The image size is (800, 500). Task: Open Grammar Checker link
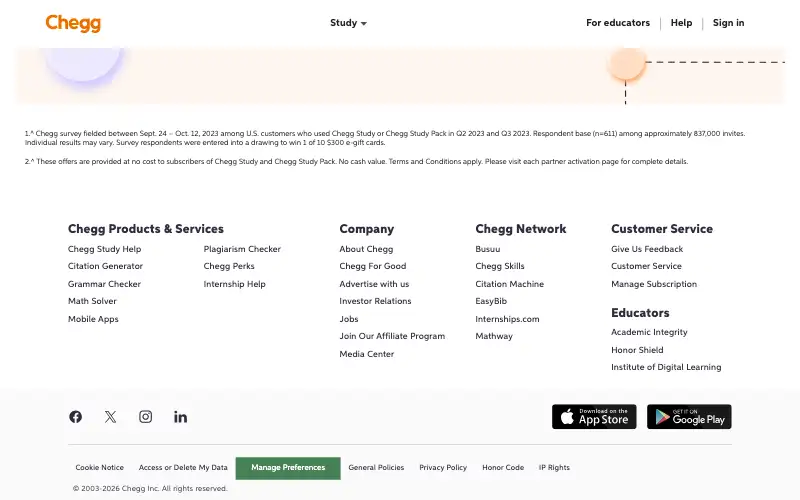tap(104, 284)
